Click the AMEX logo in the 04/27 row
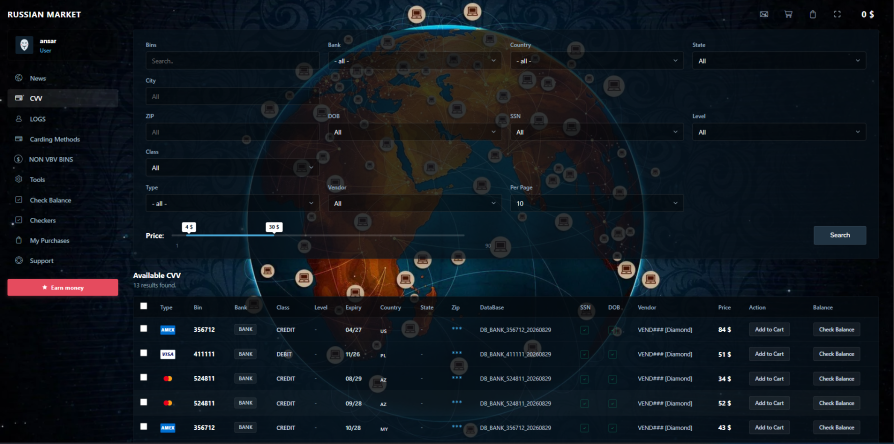Viewport: 894px width, 444px height. coord(168,329)
